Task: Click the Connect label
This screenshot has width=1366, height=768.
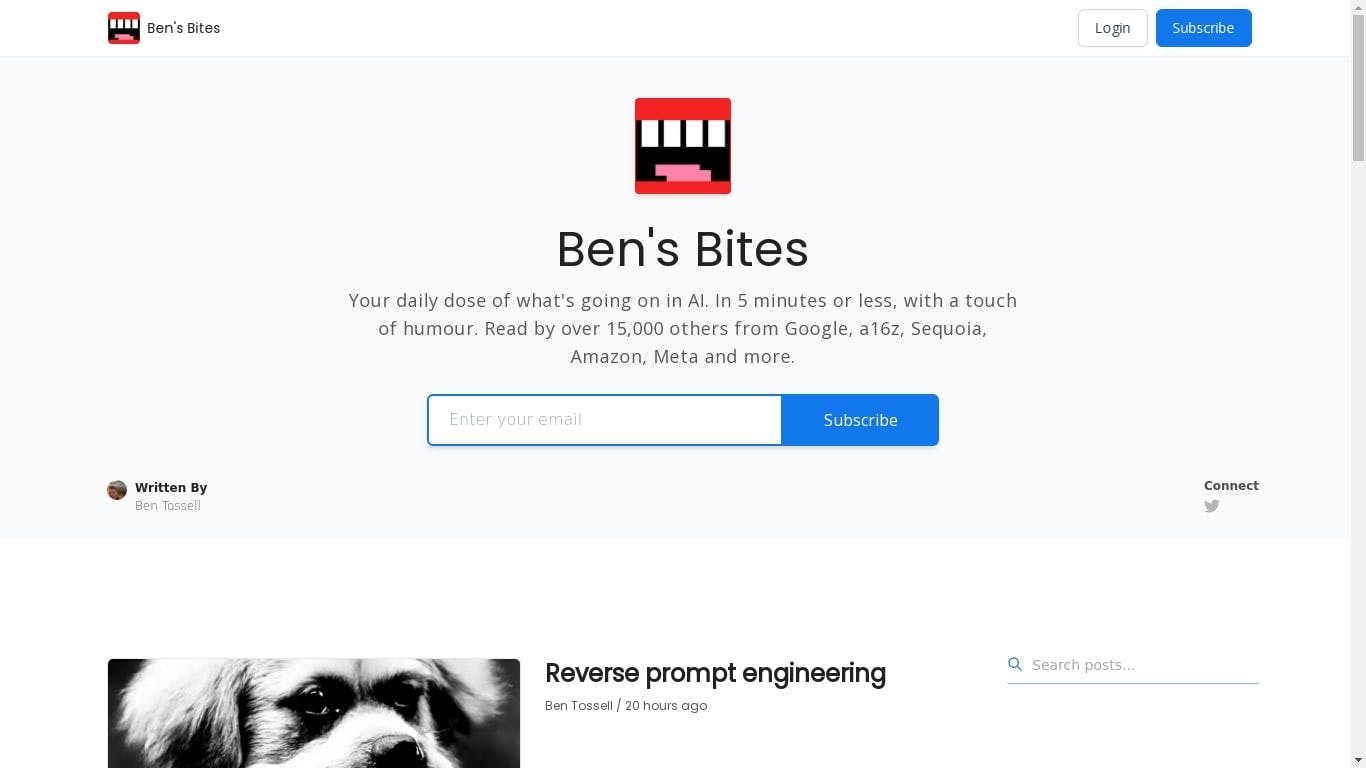Action: [1231, 486]
